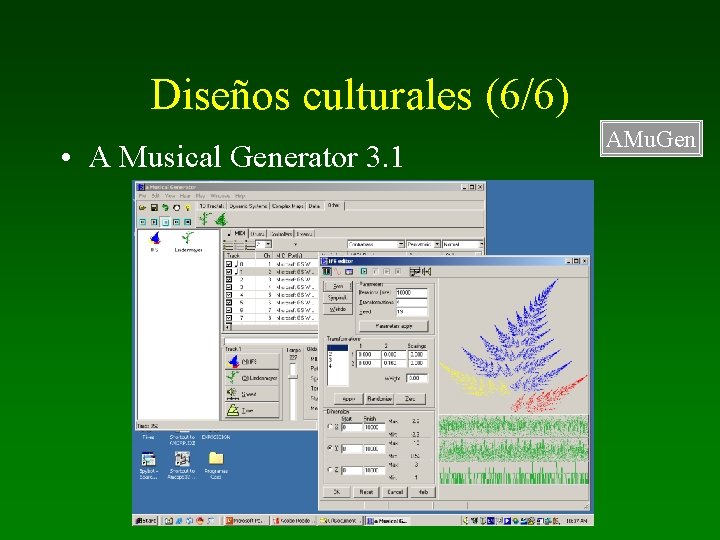
Task: Click the Cancel button in IFS editor
Action: (x=395, y=492)
